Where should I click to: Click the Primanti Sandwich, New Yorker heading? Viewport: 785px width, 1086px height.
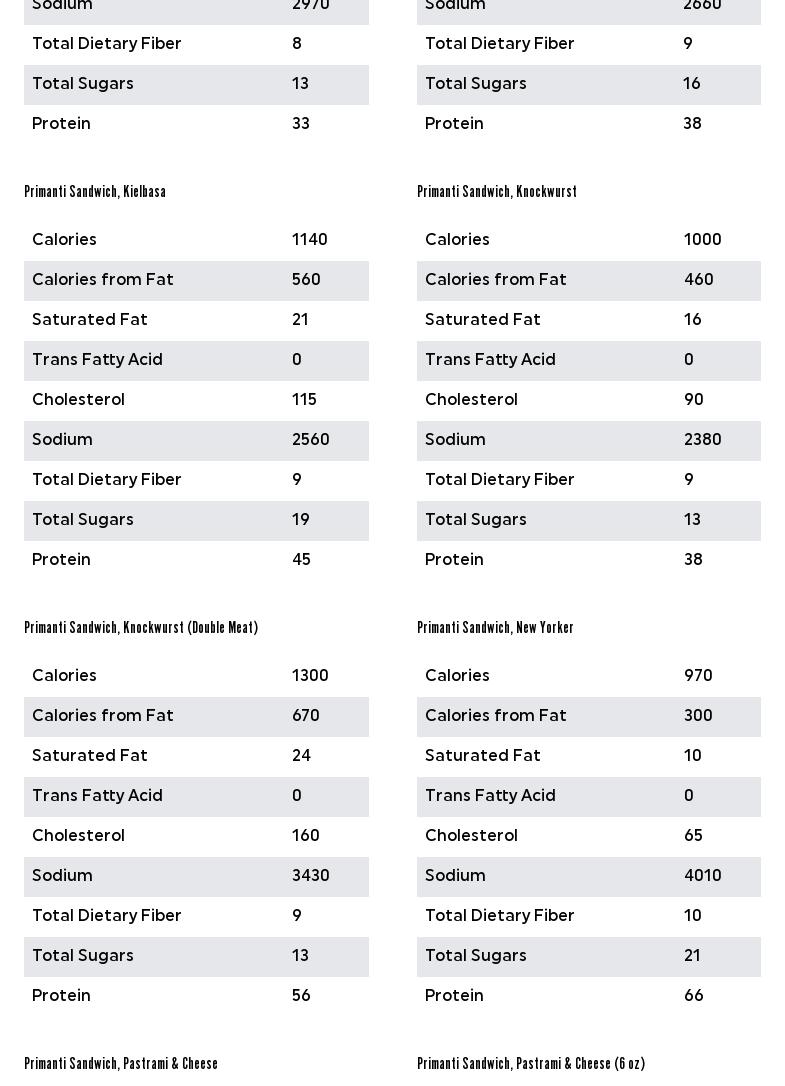(x=495, y=628)
